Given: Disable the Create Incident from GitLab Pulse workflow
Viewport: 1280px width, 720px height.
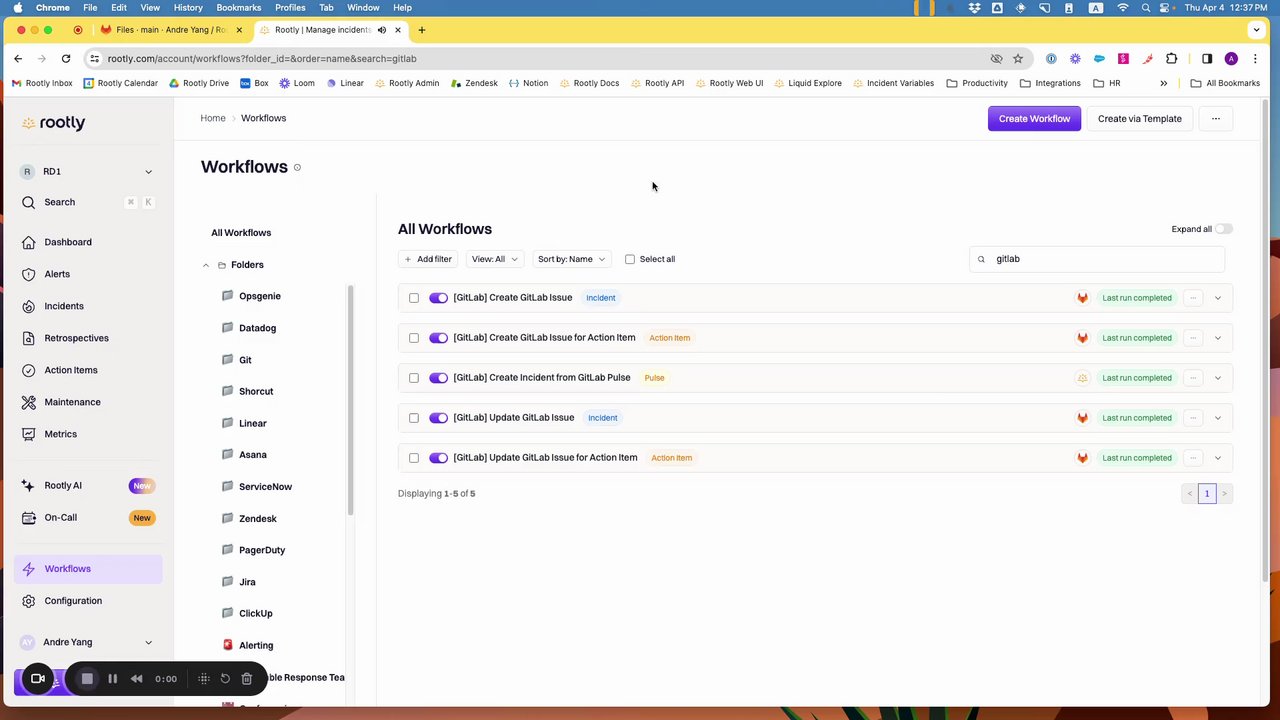Looking at the screenshot, I should (438, 378).
